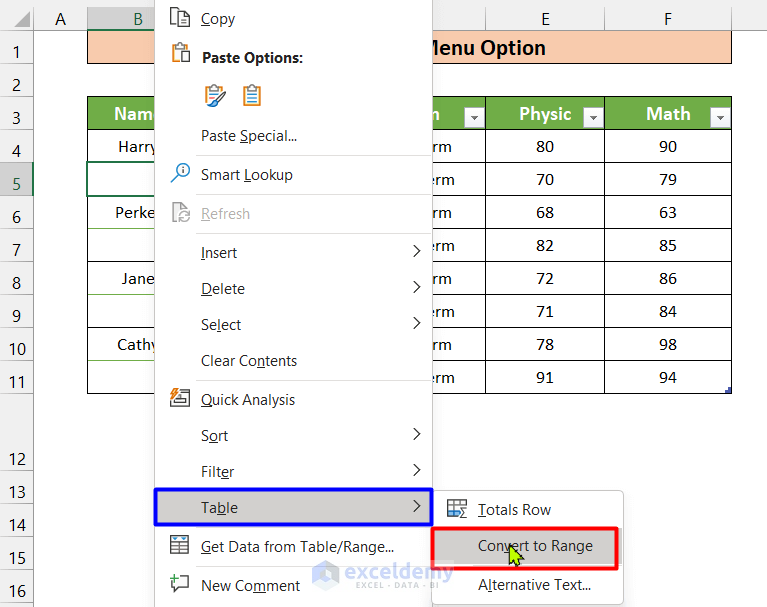Viewport: 767px width, 607px height.
Task: Click the Get Data from Table icon
Action: point(180,546)
